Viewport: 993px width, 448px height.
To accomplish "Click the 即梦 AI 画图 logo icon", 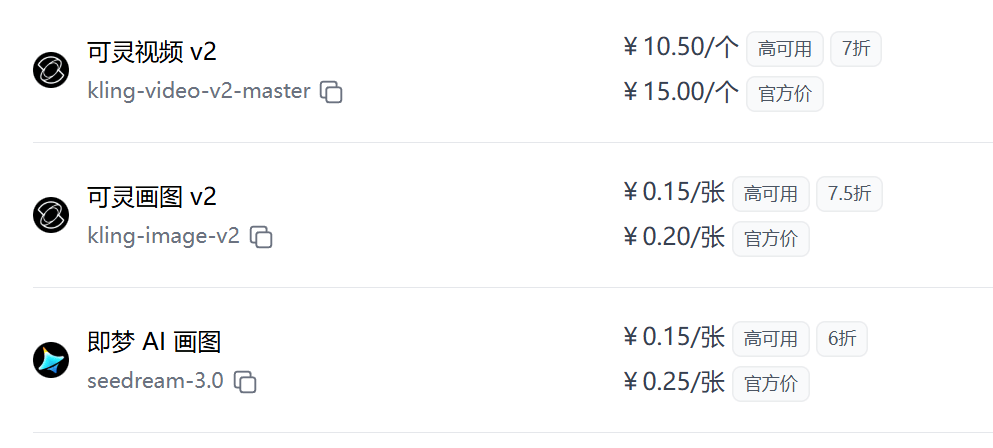I will coord(51,360).
